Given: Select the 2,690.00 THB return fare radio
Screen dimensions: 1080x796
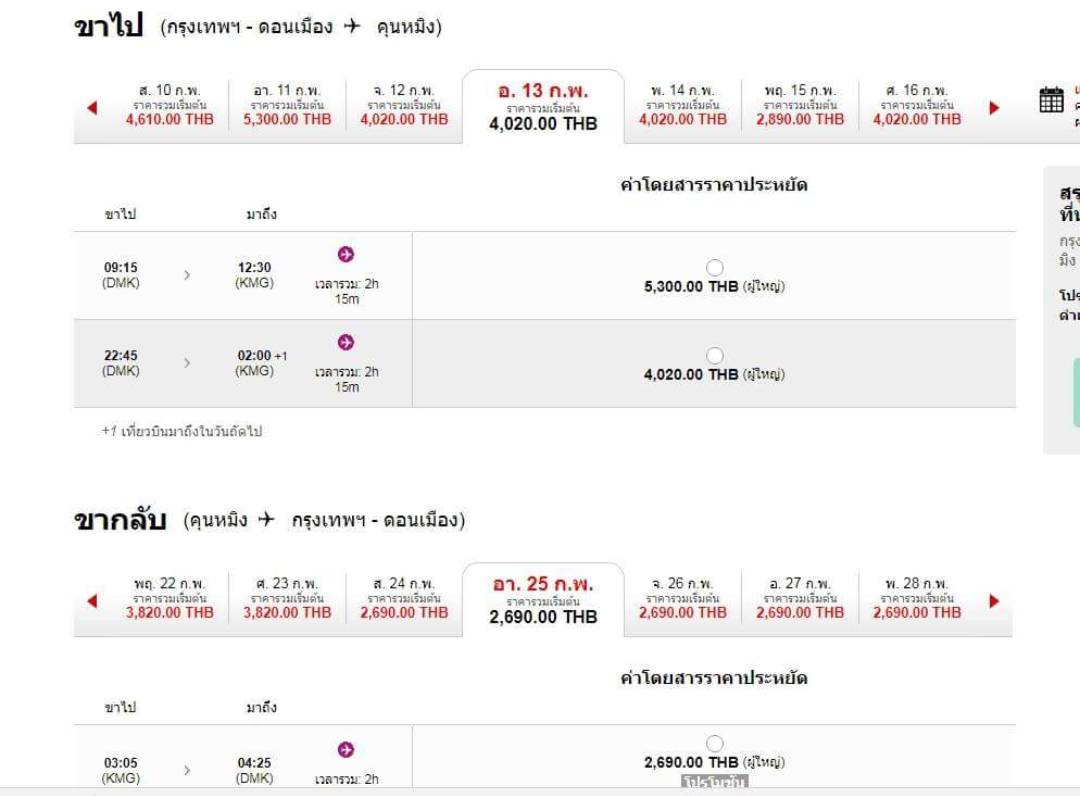Looking at the screenshot, I should click(x=715, y=744).
